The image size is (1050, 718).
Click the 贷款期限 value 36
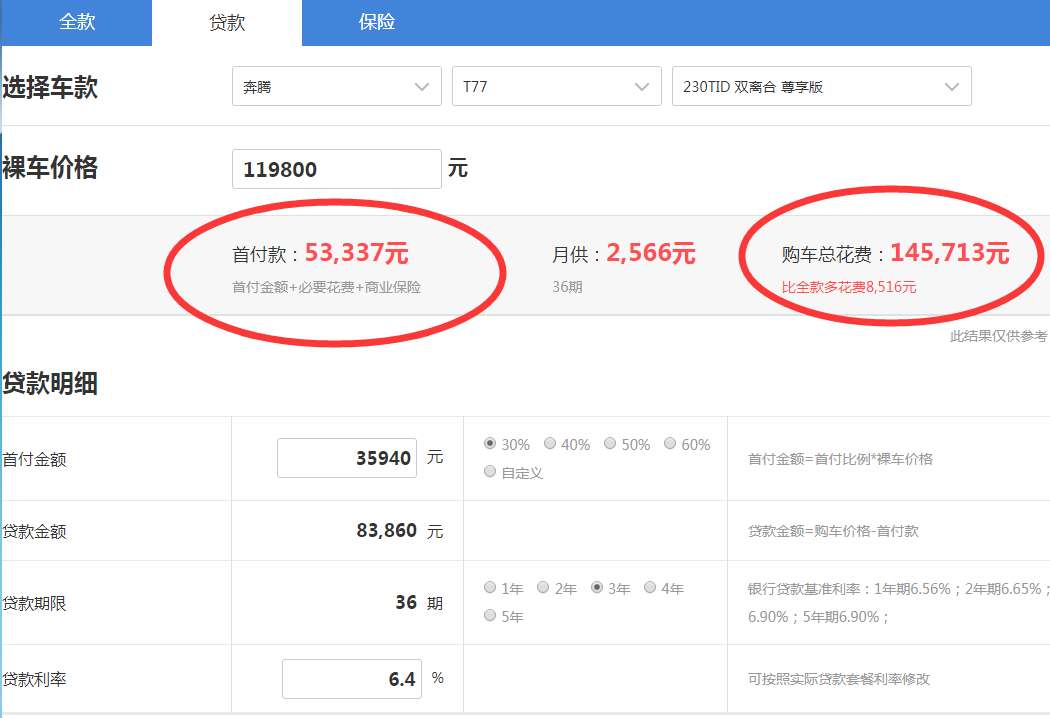406,602
